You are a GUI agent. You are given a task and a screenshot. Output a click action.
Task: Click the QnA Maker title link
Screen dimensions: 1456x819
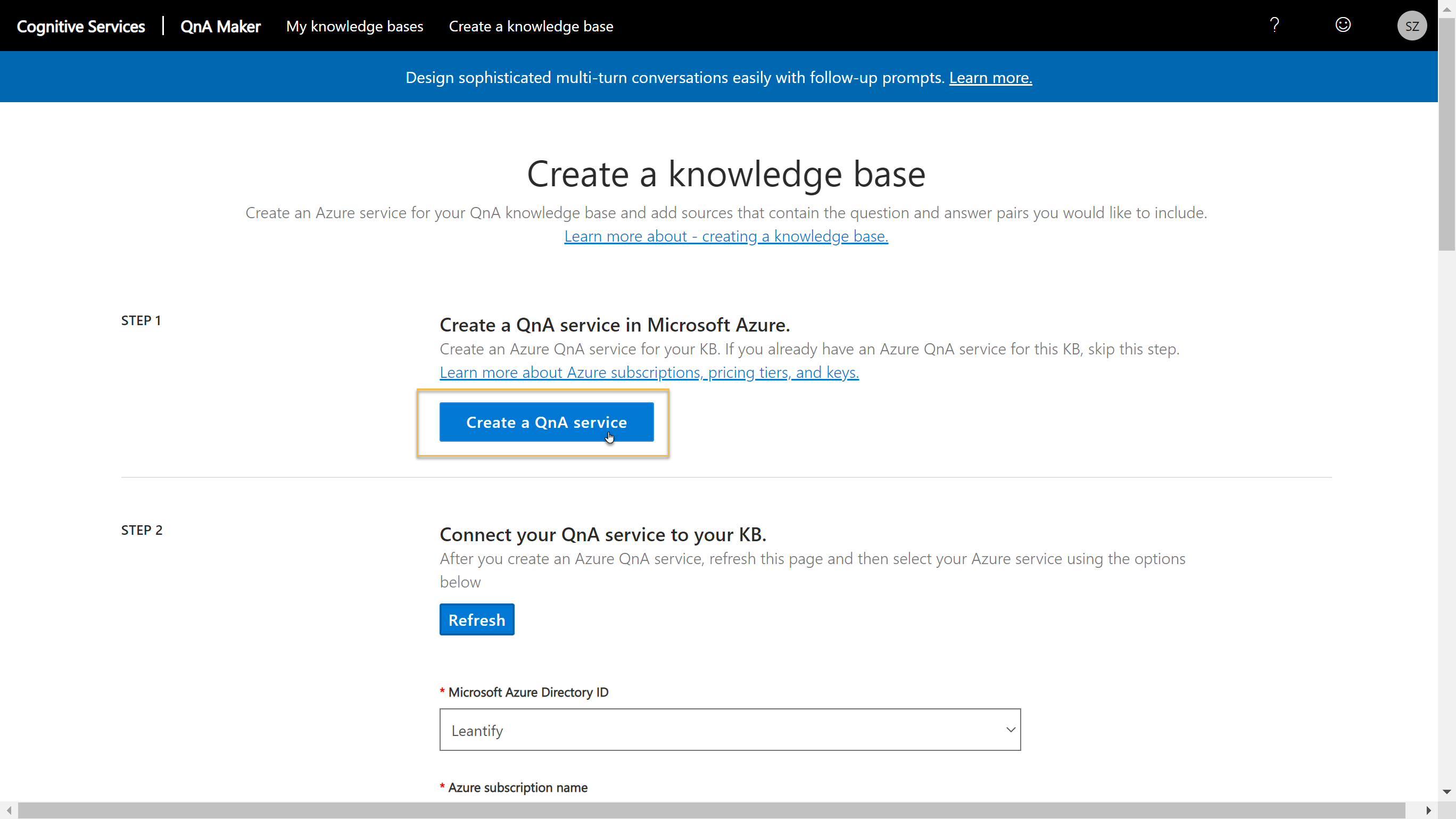click(x=220, y=27)
